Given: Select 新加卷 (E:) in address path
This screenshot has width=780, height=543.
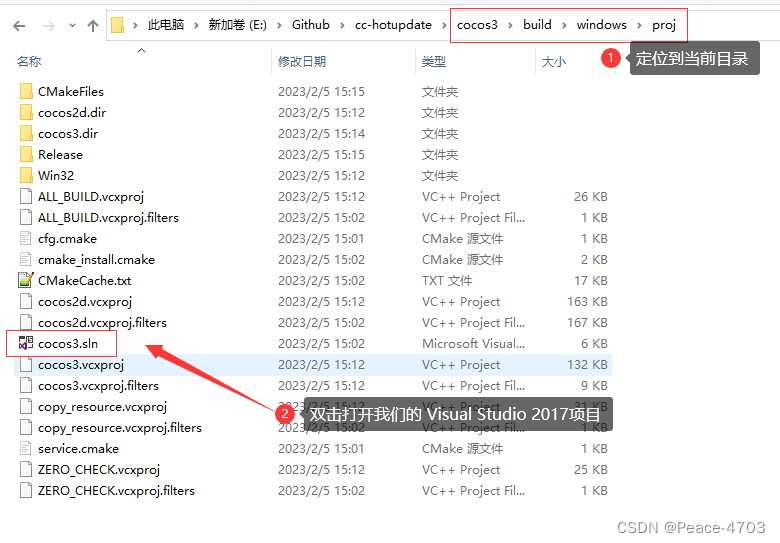Looking at the screenshot, I should click(x=237, y=25).
